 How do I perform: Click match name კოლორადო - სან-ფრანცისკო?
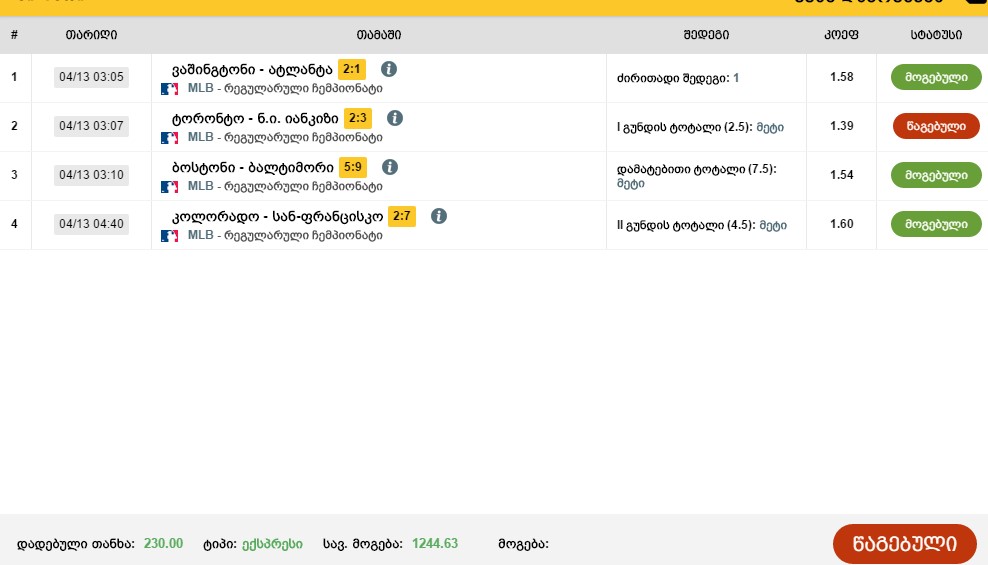tap(277, 217)
